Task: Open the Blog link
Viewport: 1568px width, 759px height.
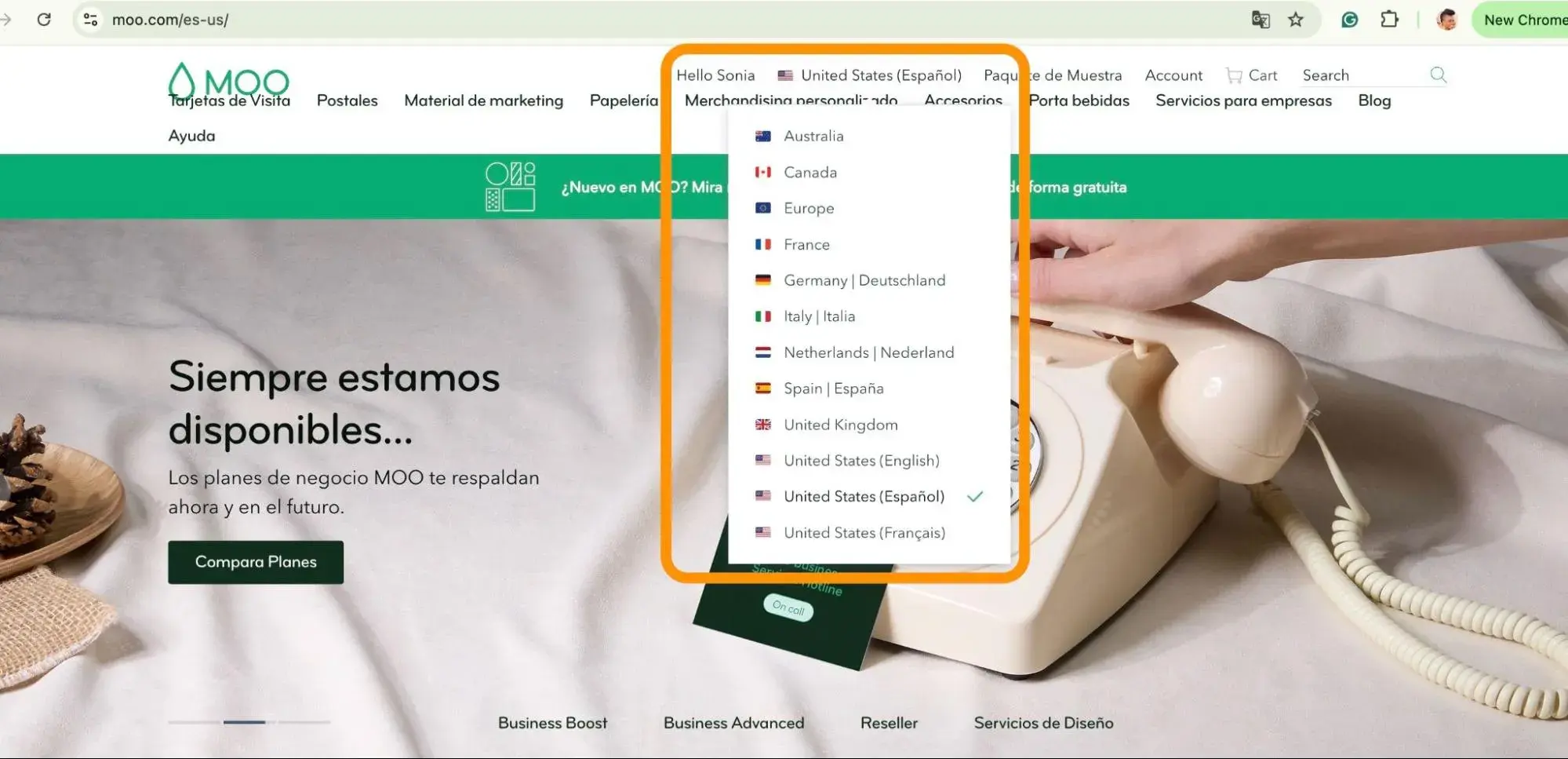Action: [1373, 100]
